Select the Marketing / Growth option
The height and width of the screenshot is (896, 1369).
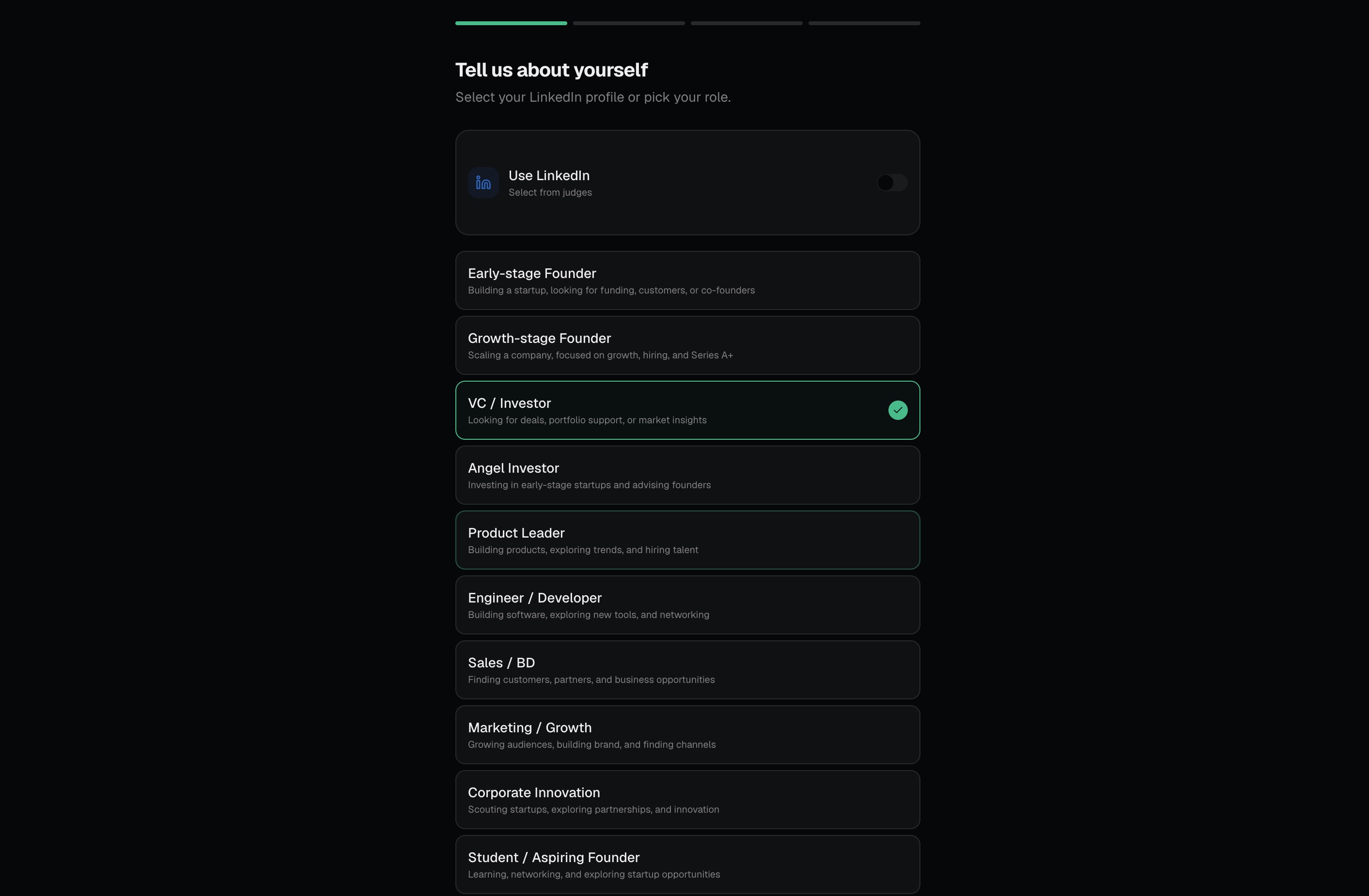click(x=687, y=735)
